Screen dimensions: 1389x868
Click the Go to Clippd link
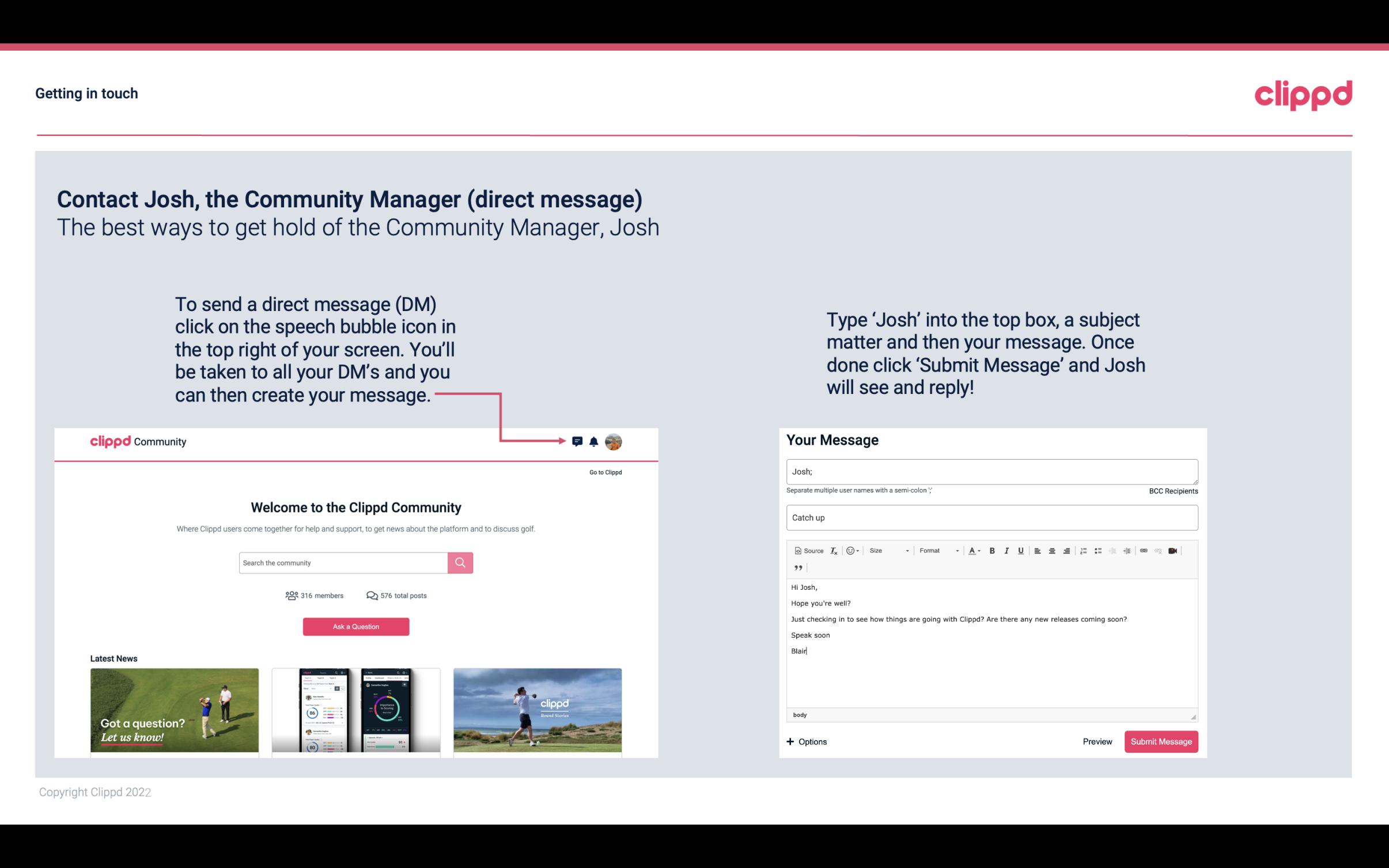(x=604, y=472)
